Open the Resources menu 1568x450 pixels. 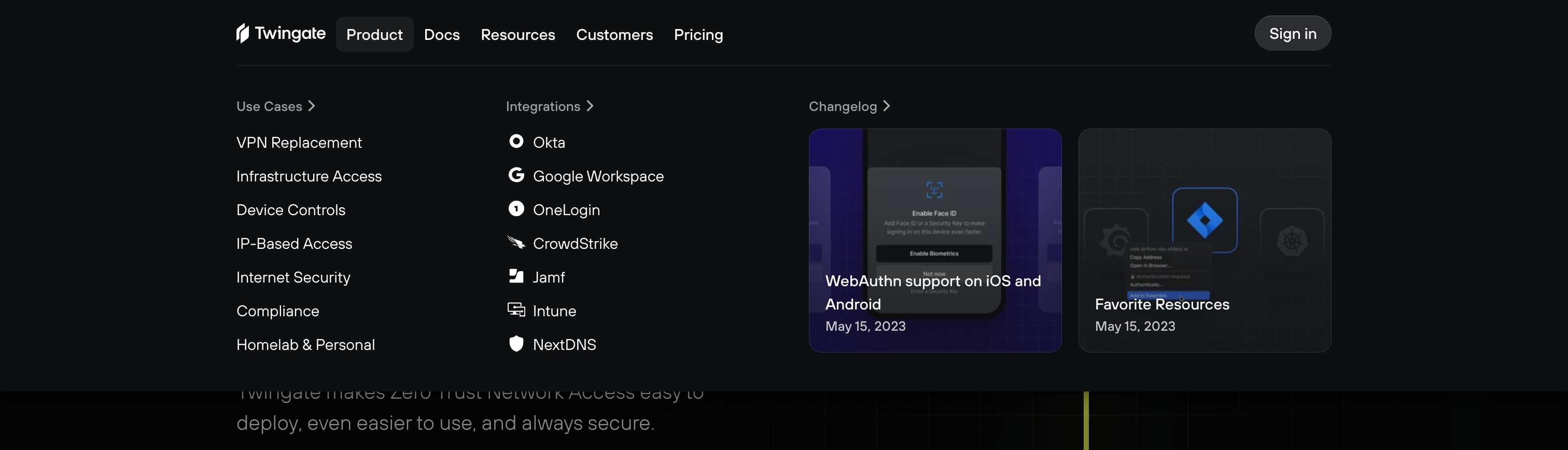pos(518,35)
